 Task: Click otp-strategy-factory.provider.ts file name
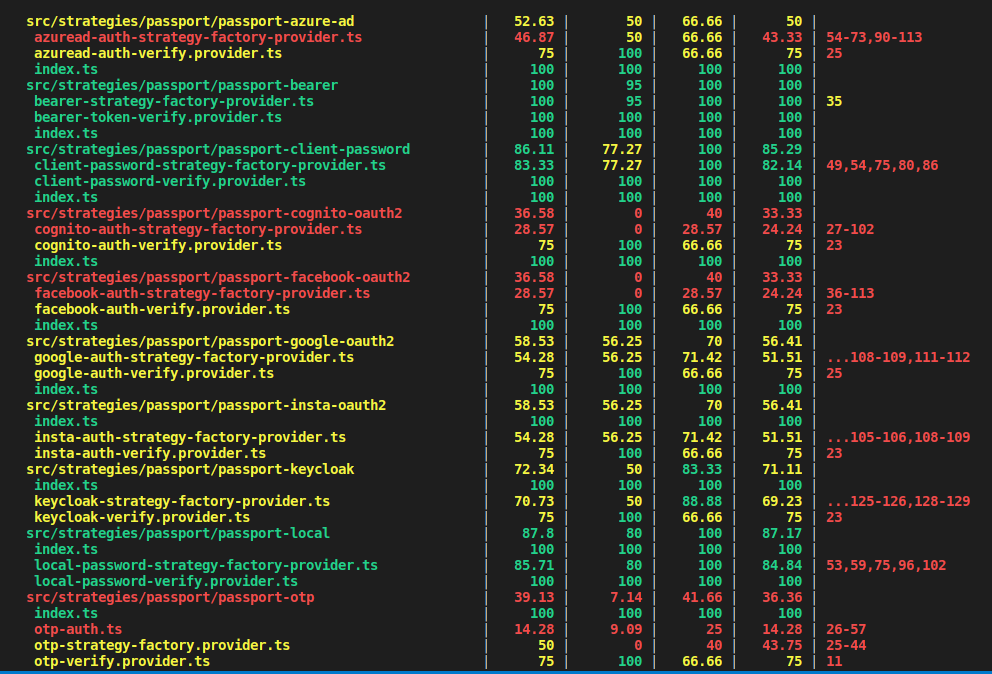(162, 645)
